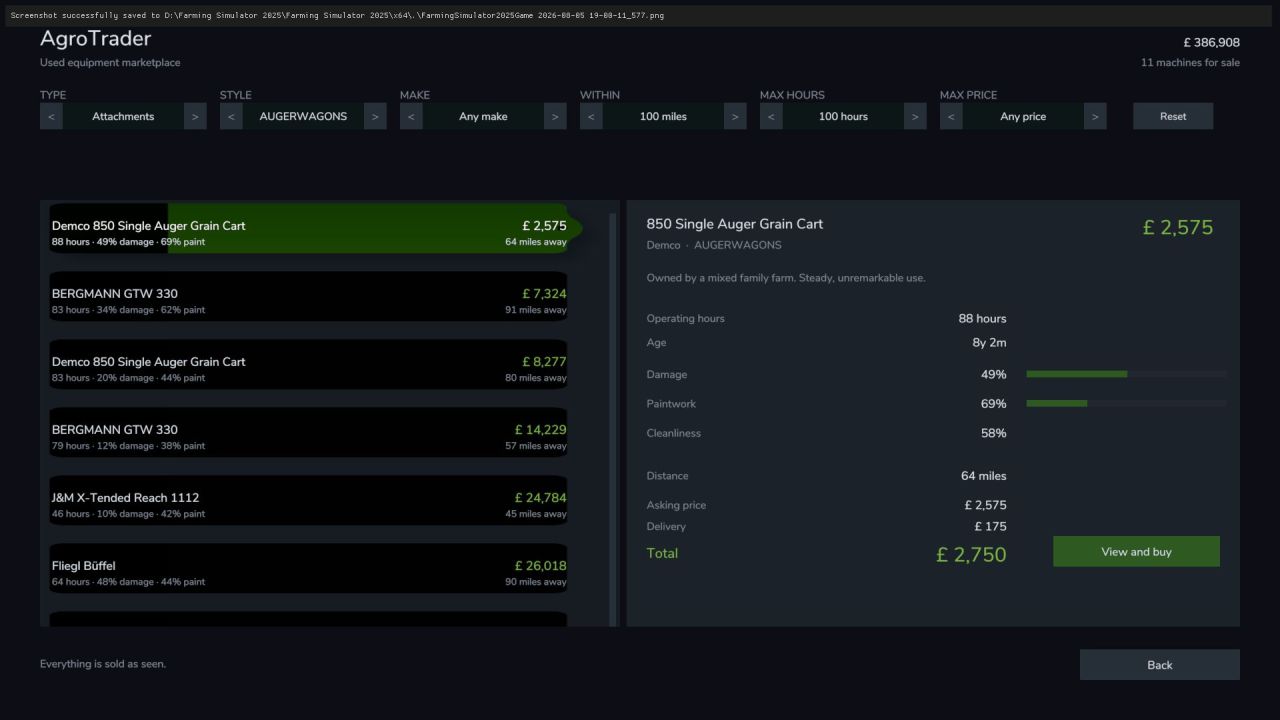Select BERGMANN GTW 330 listing priced £ 14,229
The width and height of the screenshot is (1280, 720).
point(309,433)
